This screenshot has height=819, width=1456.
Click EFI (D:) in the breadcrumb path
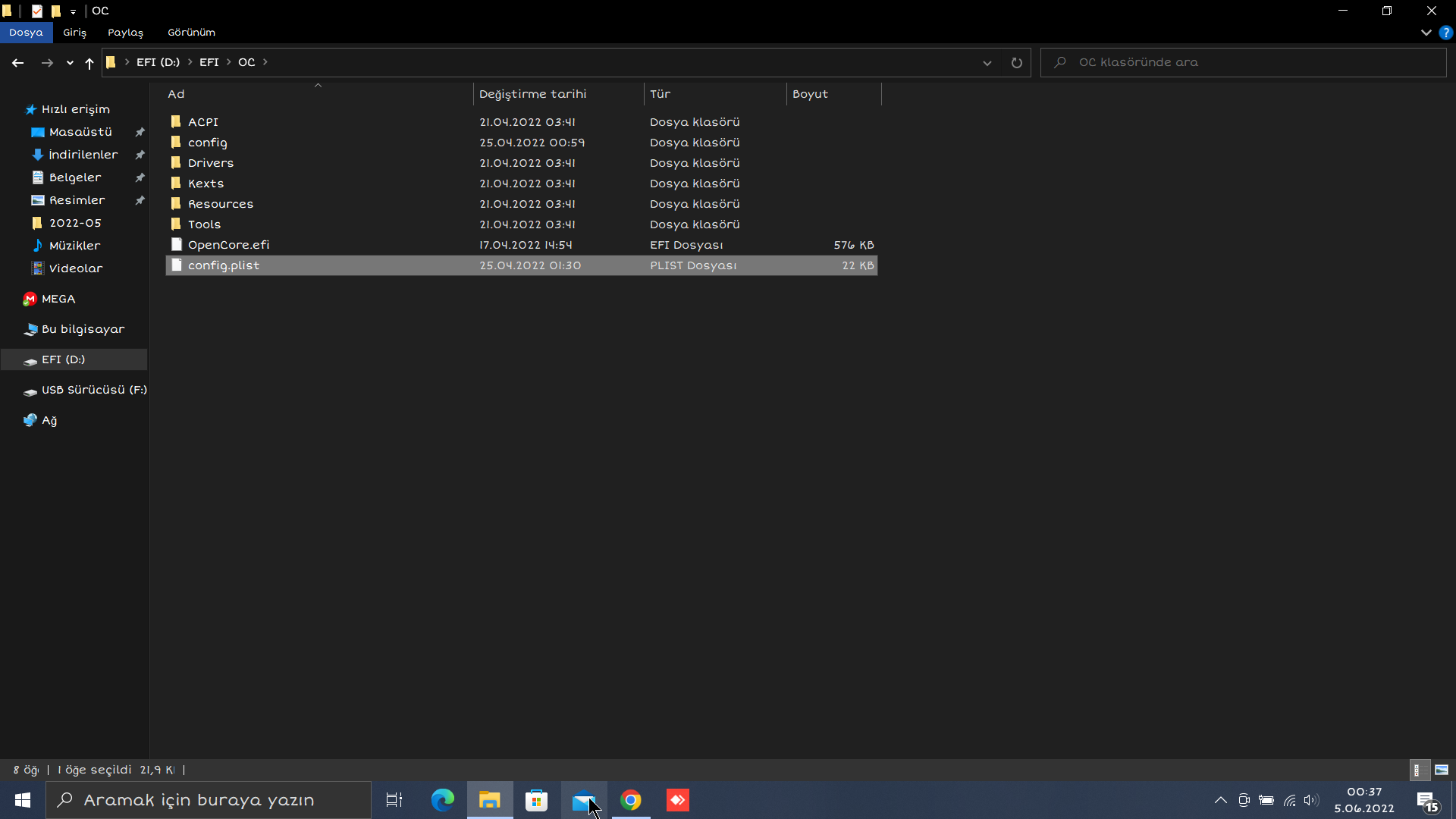(x=158, y=62)
